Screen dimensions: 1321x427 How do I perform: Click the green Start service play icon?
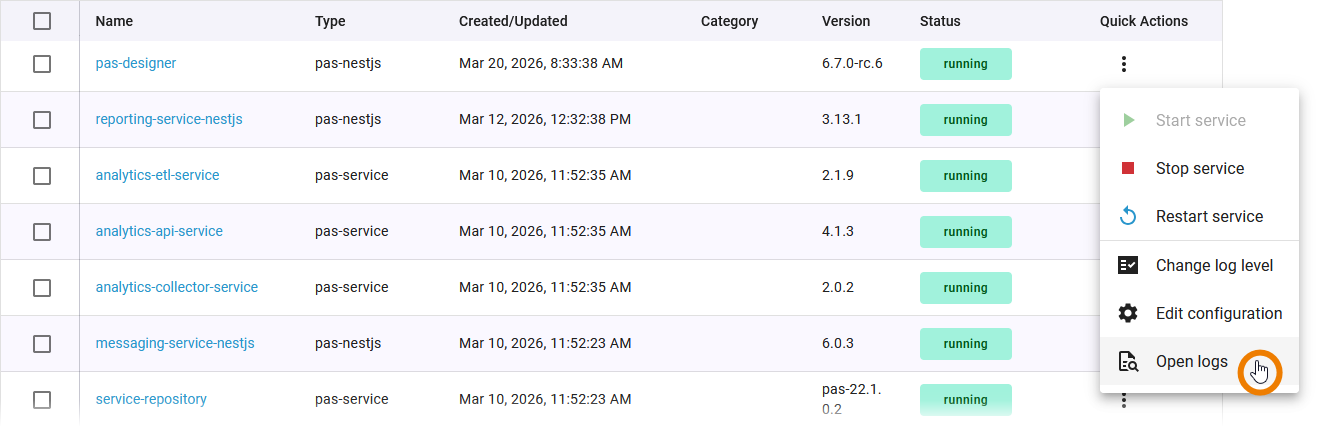click(x=1128, y=120)
